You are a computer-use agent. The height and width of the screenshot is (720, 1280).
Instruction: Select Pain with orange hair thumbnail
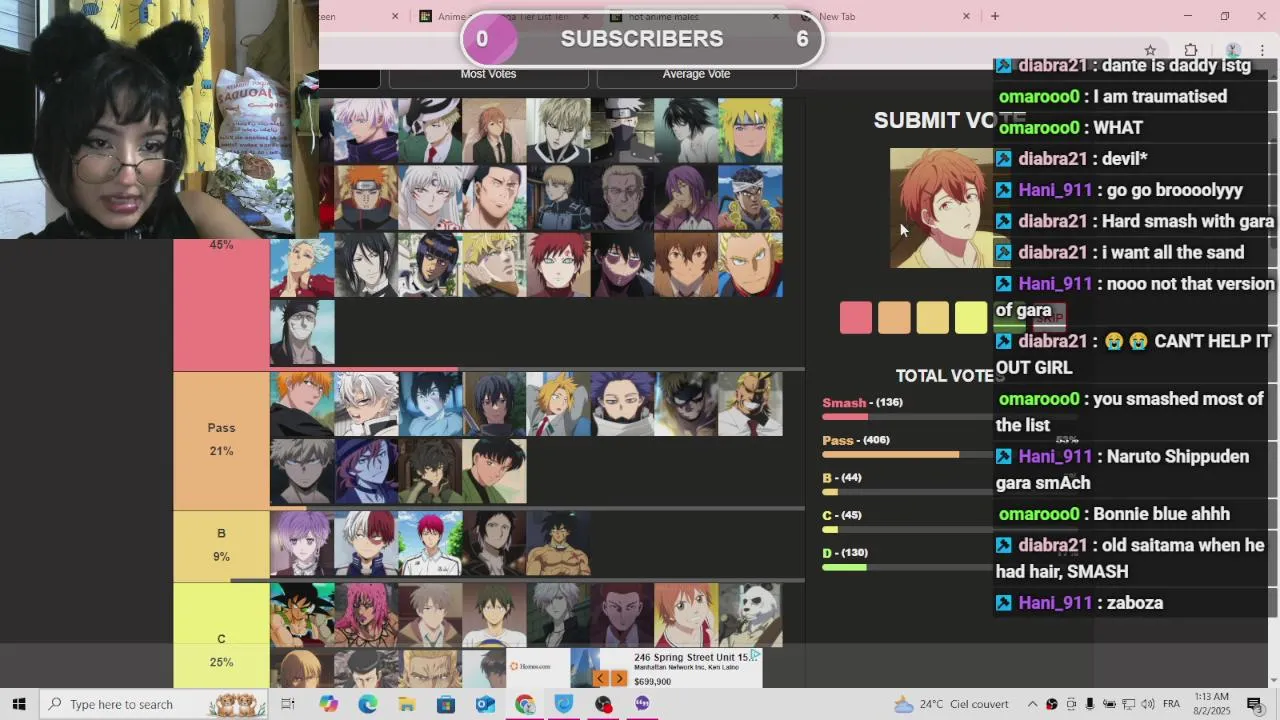[x=366, y=198]
